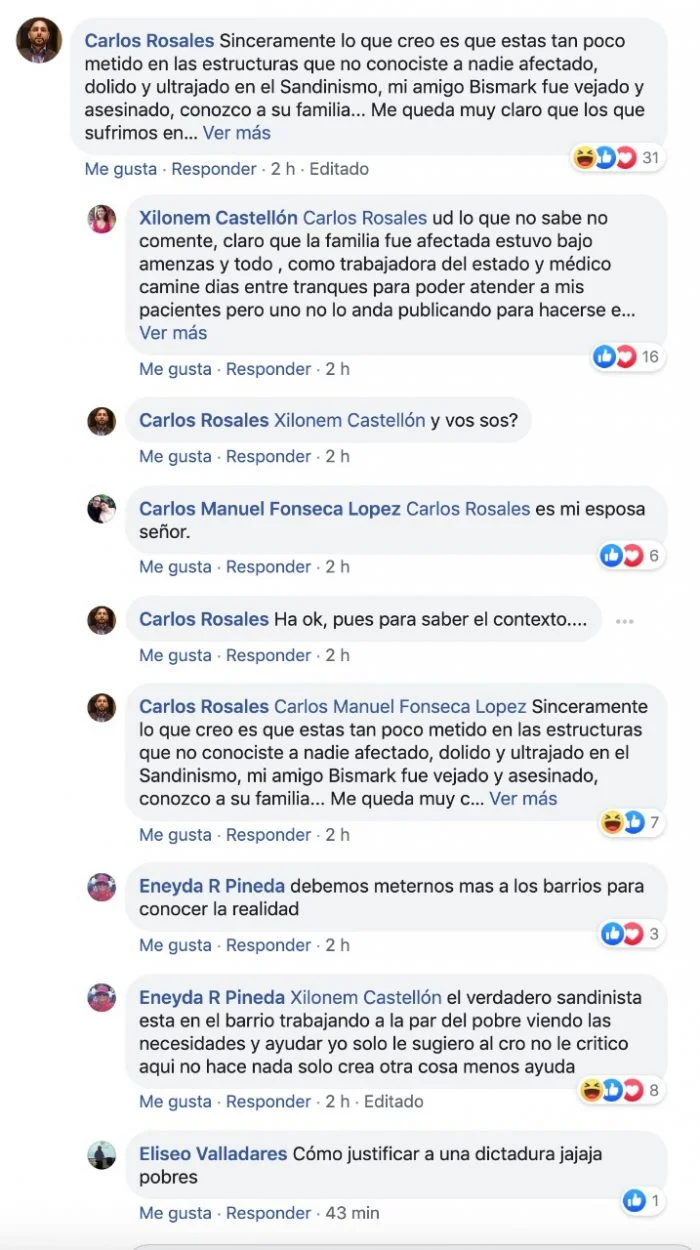Toggle Me gusta on top Carlos Rosales comment
Image resolution: width=700 pixels, height=1250 pixels.
[121, 169]
